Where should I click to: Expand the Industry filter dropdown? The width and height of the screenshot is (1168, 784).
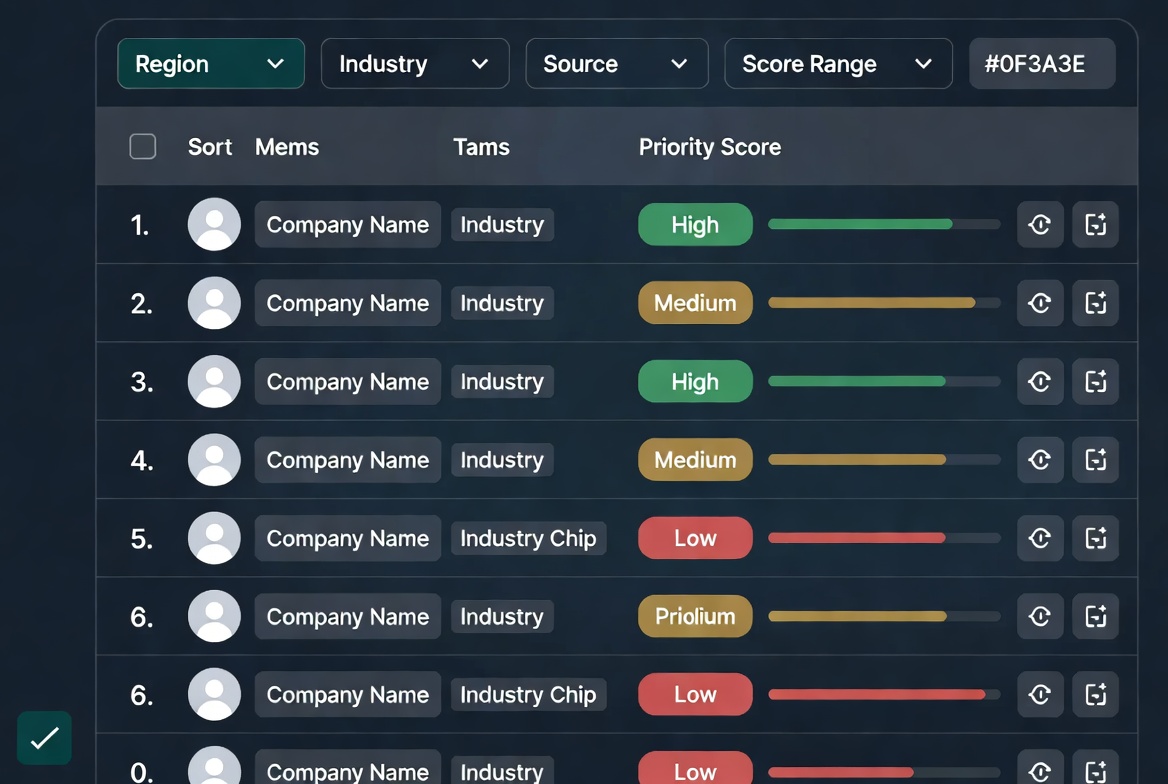pyautogui.click(x=415, y=63)
